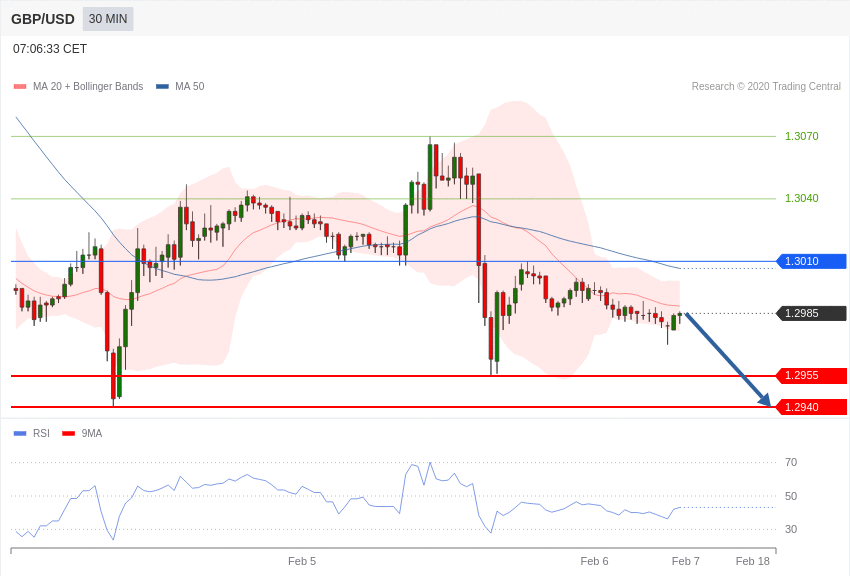Click the MA 50 legend color swatch

coord(163,87)
